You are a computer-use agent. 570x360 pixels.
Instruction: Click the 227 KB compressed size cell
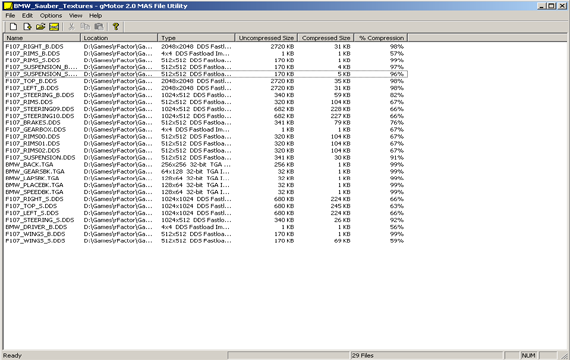[340, 116]
